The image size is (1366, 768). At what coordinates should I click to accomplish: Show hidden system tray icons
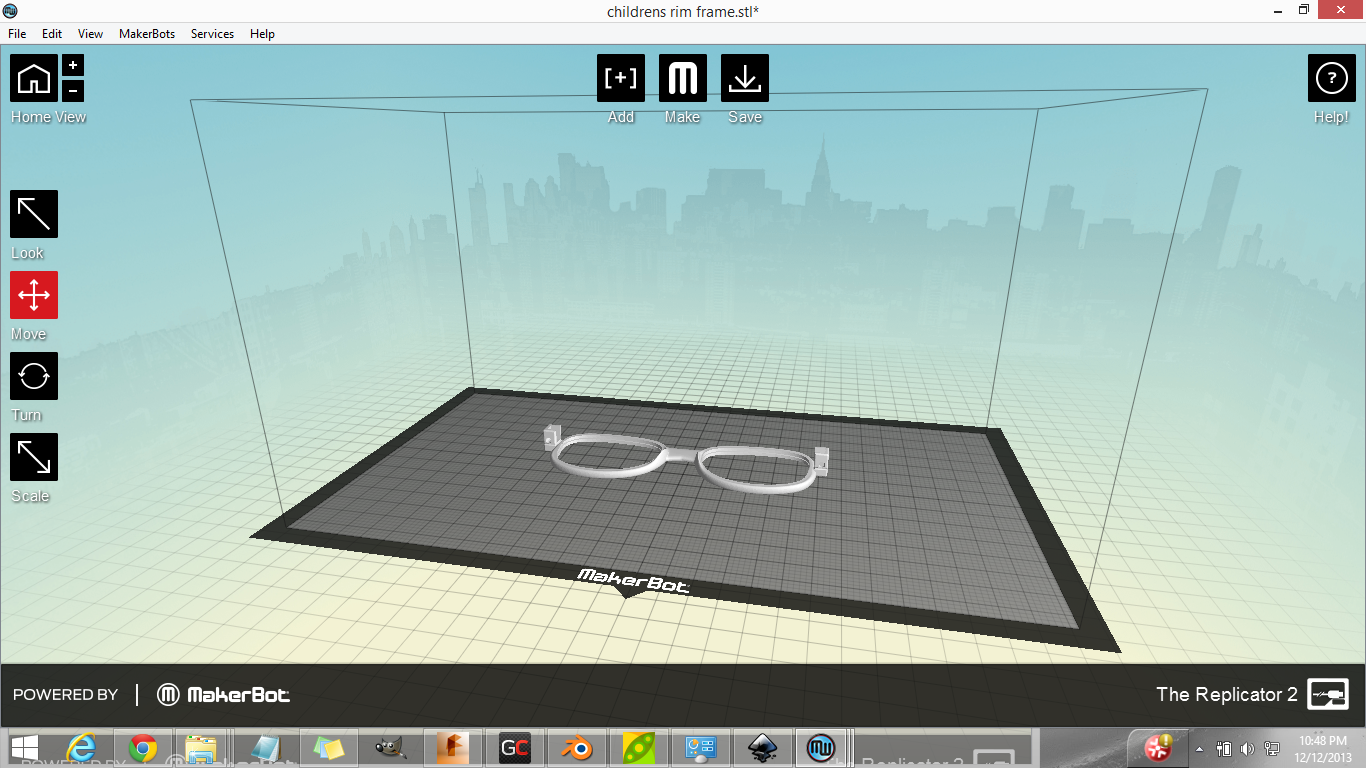1200,749
